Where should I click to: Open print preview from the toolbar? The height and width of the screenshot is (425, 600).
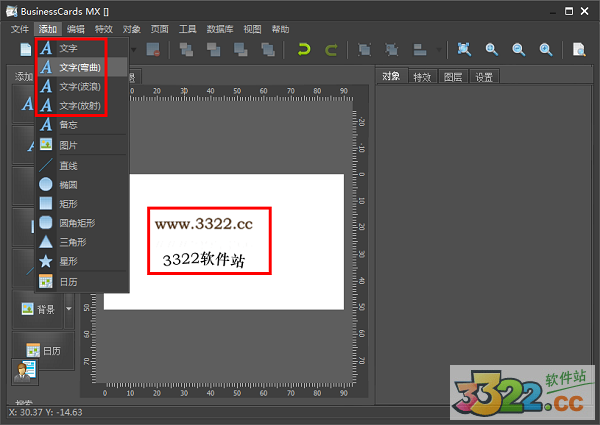(x=579, y=50)
